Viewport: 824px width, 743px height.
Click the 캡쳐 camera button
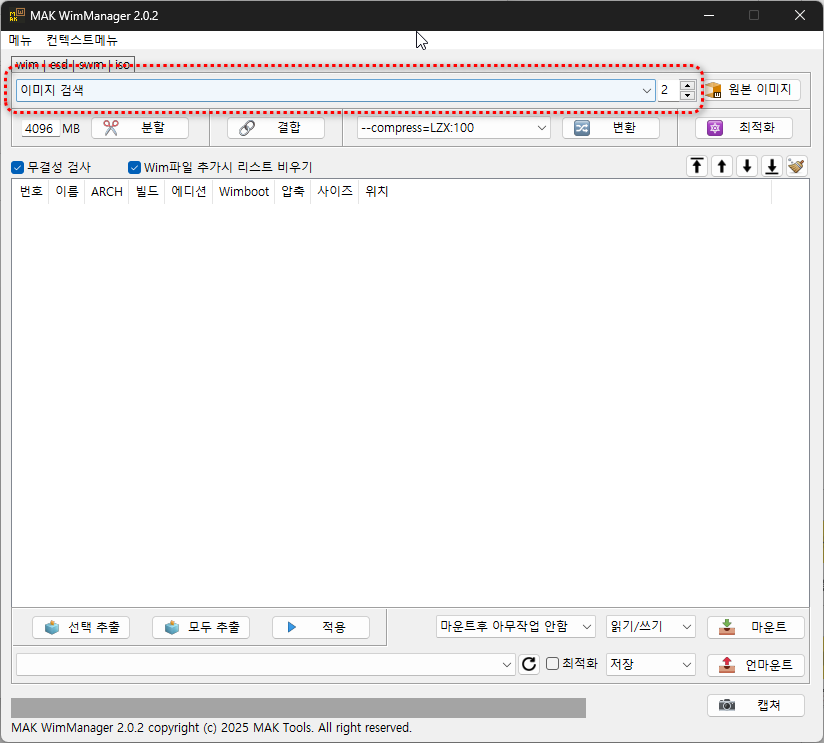point(756,705)
